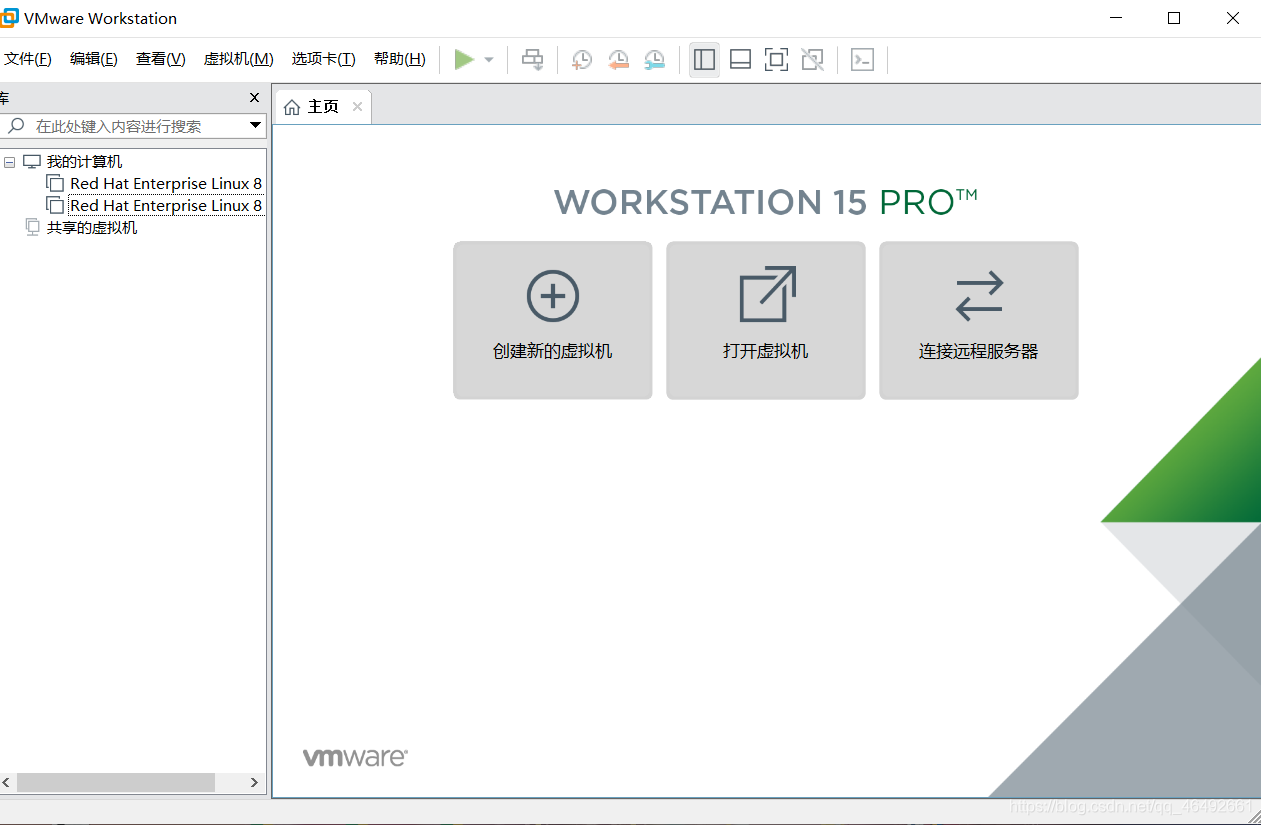Close the 主页 tab
Image resolution: width=1261 pixels, height=825 pixels.
[357, 107]
